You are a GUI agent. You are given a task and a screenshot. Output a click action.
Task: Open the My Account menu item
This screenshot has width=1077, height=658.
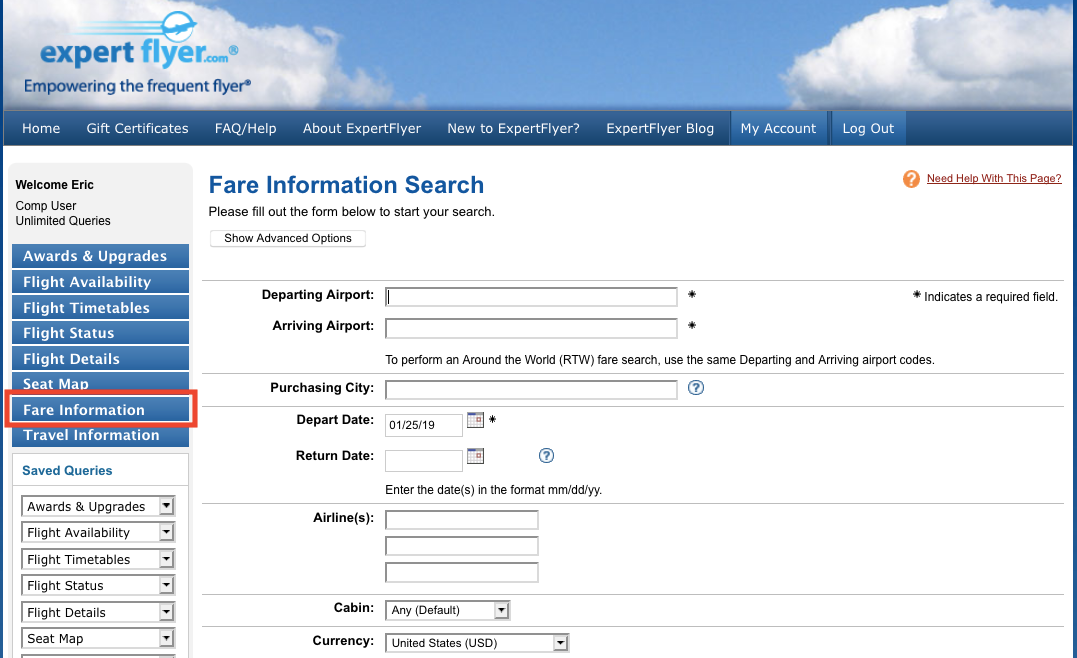click(778, 128)
